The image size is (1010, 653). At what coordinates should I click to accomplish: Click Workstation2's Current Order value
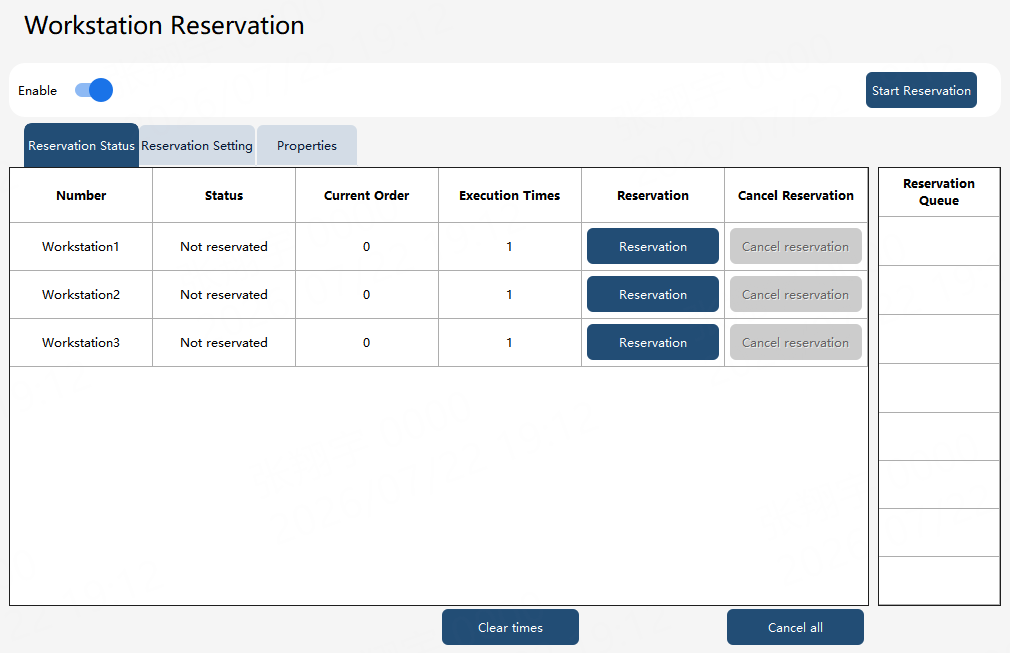pos(367,295)
